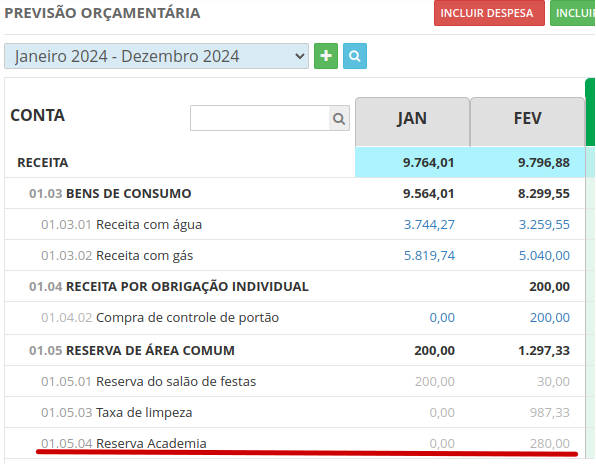
Task: Click JAN value 0,00 for Reserva Academia
Action: click(x=442, y=443)
